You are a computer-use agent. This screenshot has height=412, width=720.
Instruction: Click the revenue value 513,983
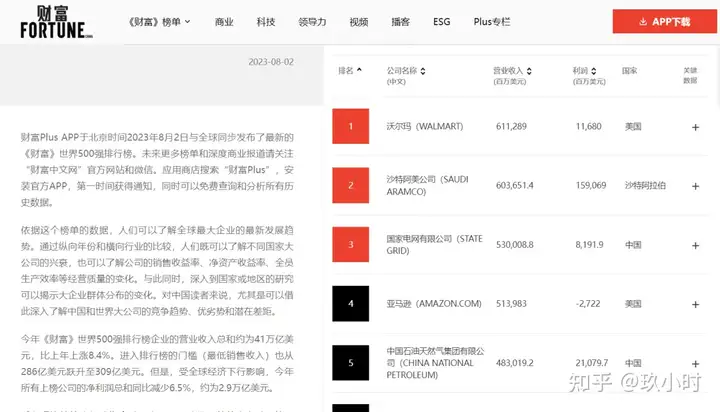pos(511,304)
